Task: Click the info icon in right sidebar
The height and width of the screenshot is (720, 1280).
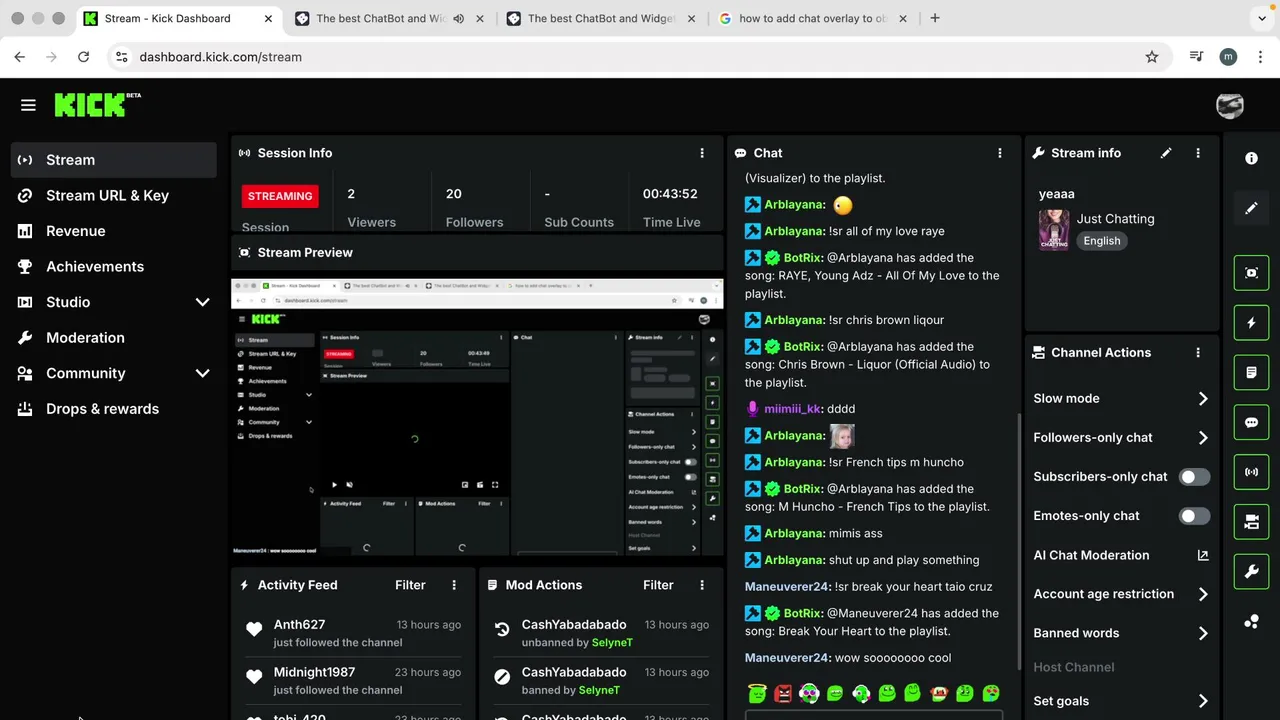Action: (1251, 158)
